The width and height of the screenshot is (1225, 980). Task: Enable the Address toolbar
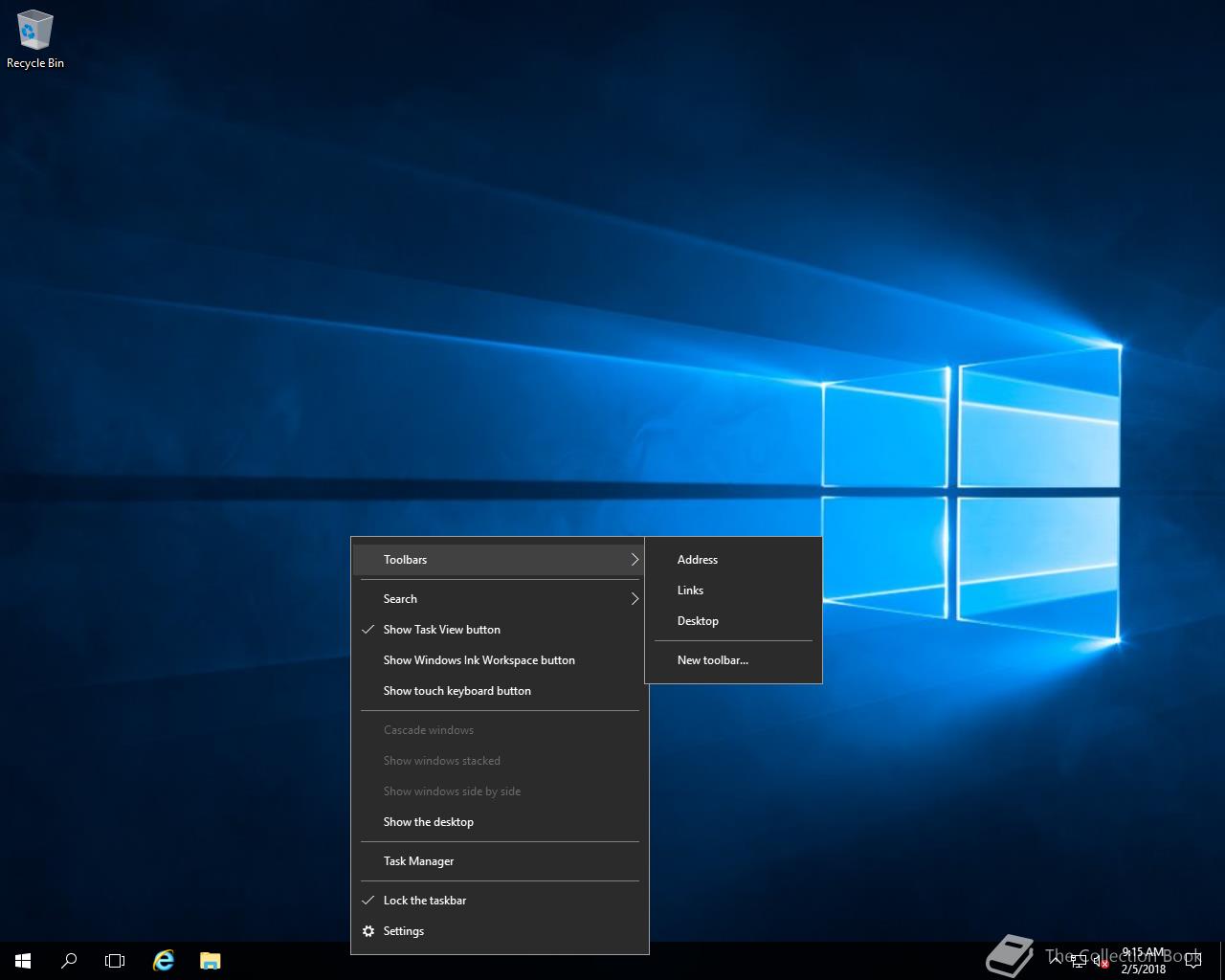pyautogui.click(x=733, y=560)
